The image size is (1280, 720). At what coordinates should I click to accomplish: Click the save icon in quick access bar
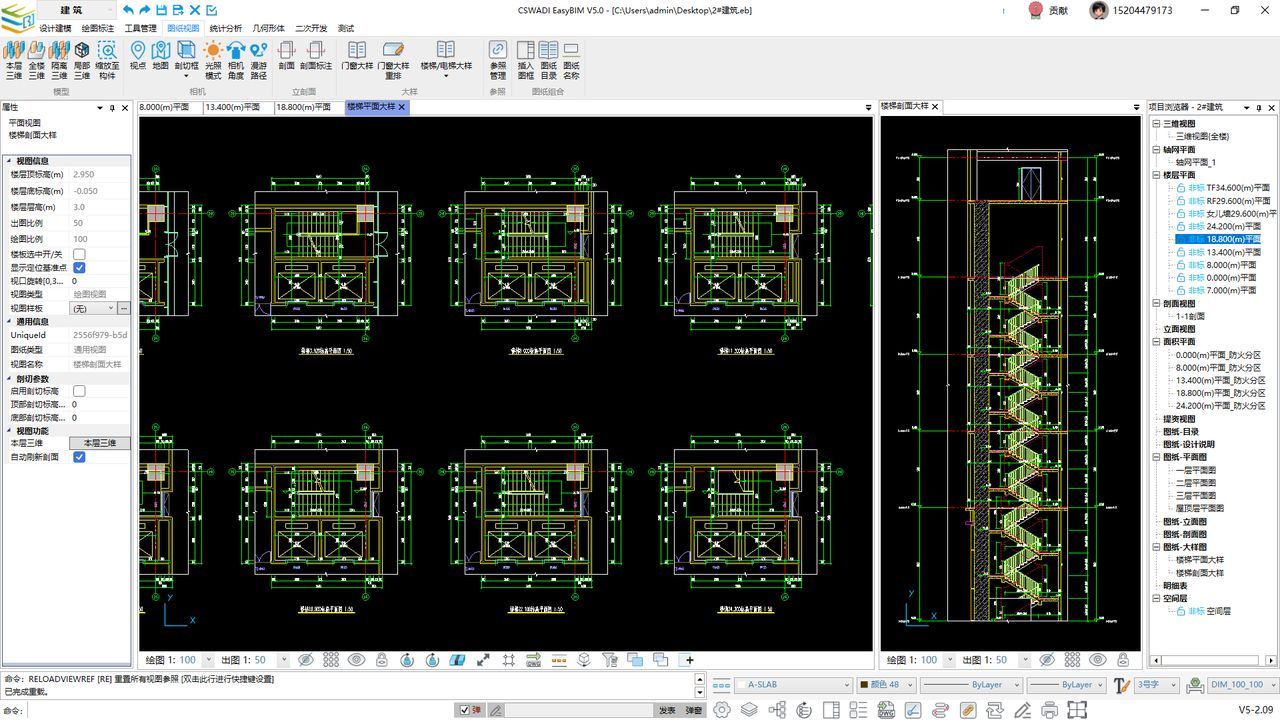(161, 10)
